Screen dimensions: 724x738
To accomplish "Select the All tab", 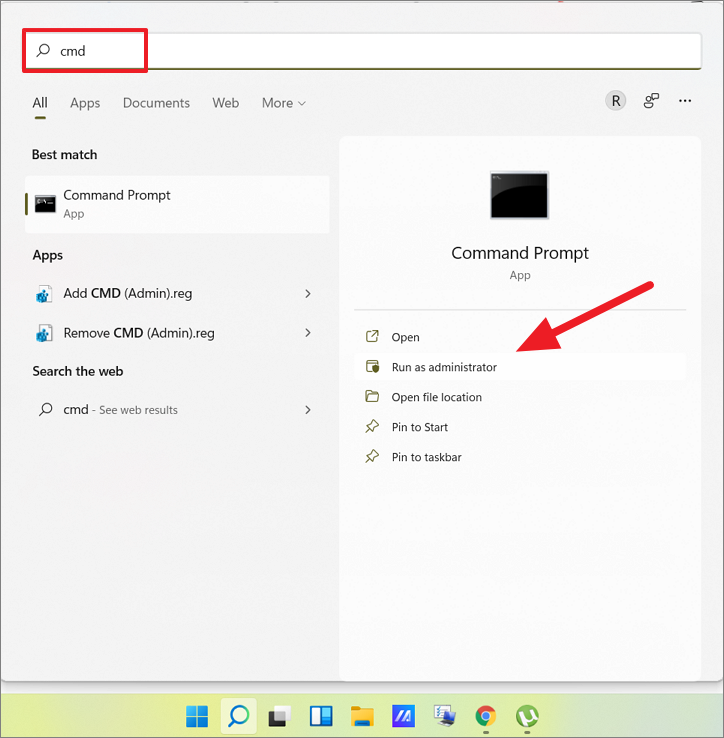I will coord(40,103).
